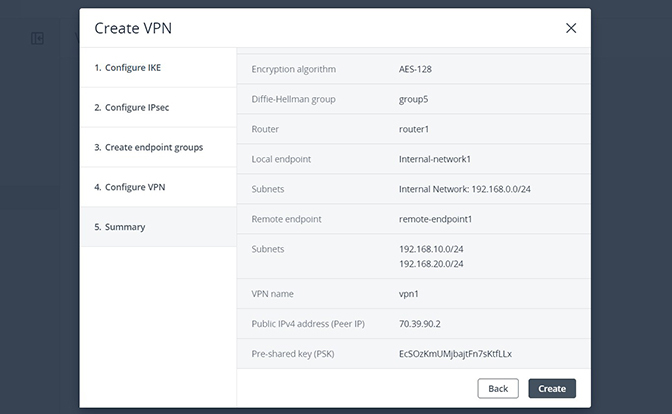This screenshot has height=414, width=672.
Task: Click the Create button
Action: [552, 388]
